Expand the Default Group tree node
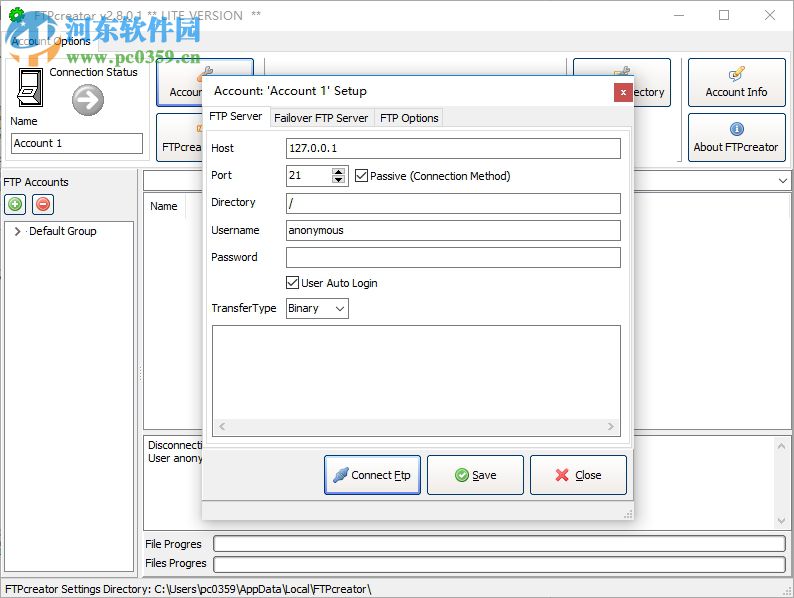The image size is (794, 598). coord(18,231)
